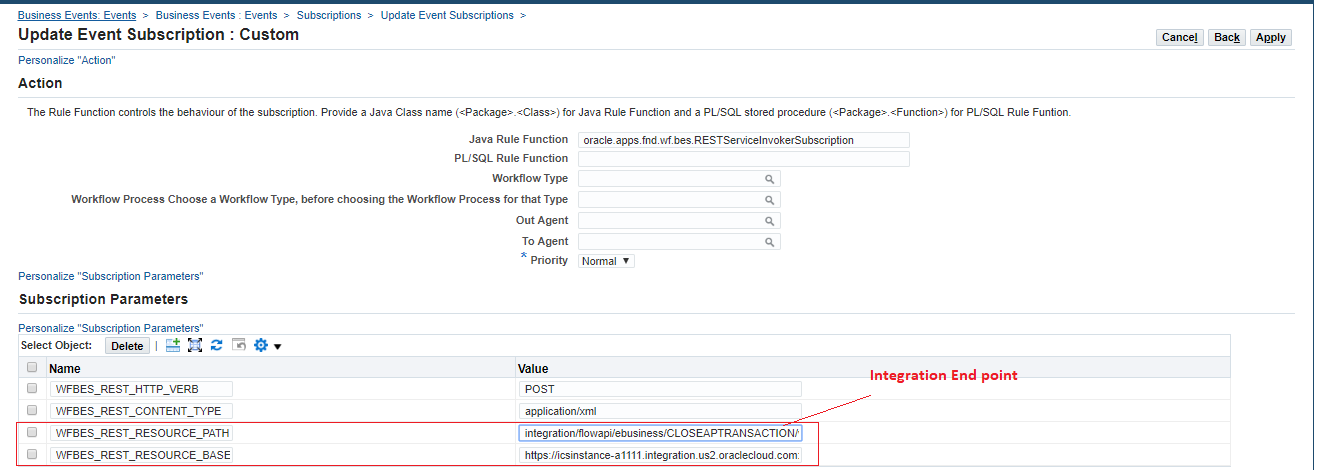Open Workflow Type search magnifier
Viewport: 1326px width, 470px height.
(x=770, y=179)
